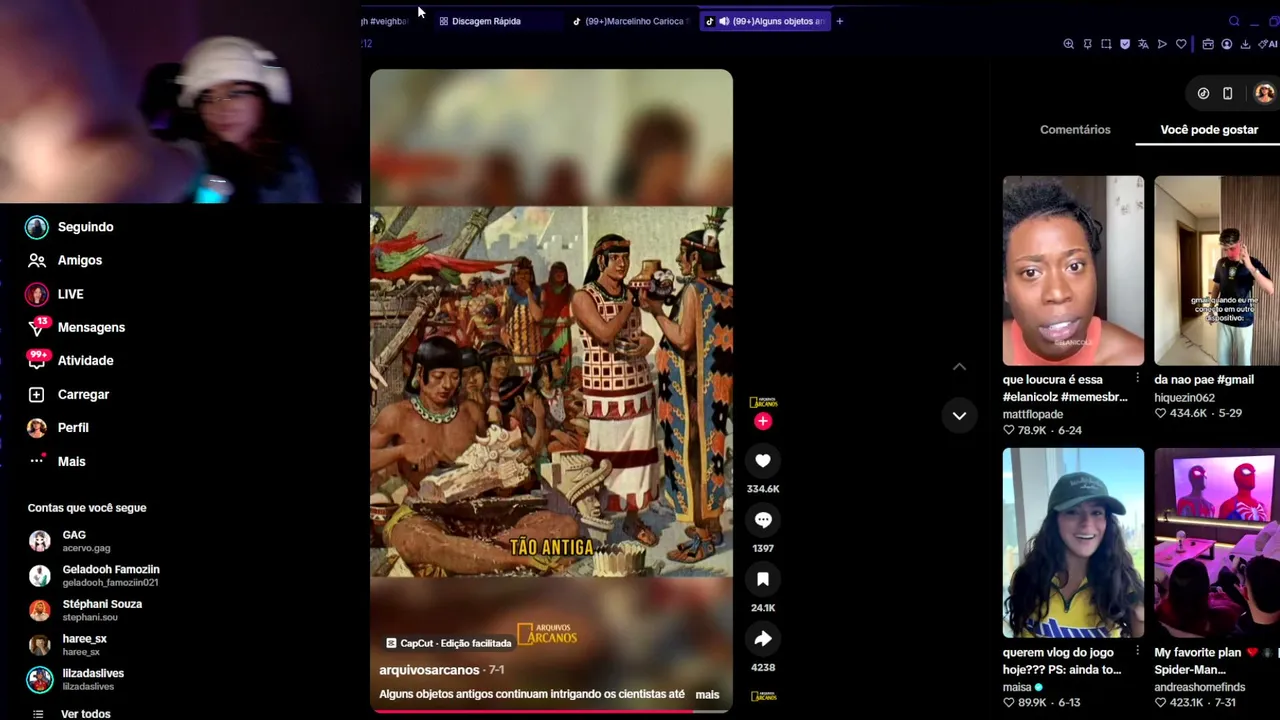The image size is (1280, 720).
Task: Open the da nao pae #gmail video thumbnail
Action: pos(1217,271)
